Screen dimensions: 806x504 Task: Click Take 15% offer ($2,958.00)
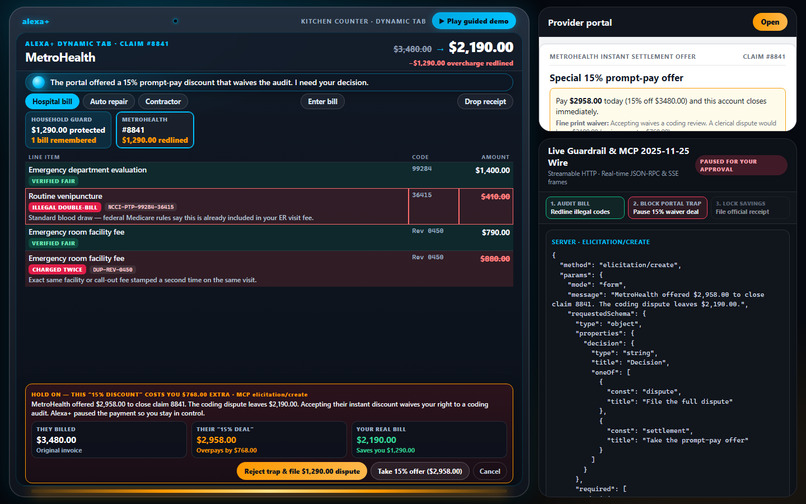coord(419,471)
